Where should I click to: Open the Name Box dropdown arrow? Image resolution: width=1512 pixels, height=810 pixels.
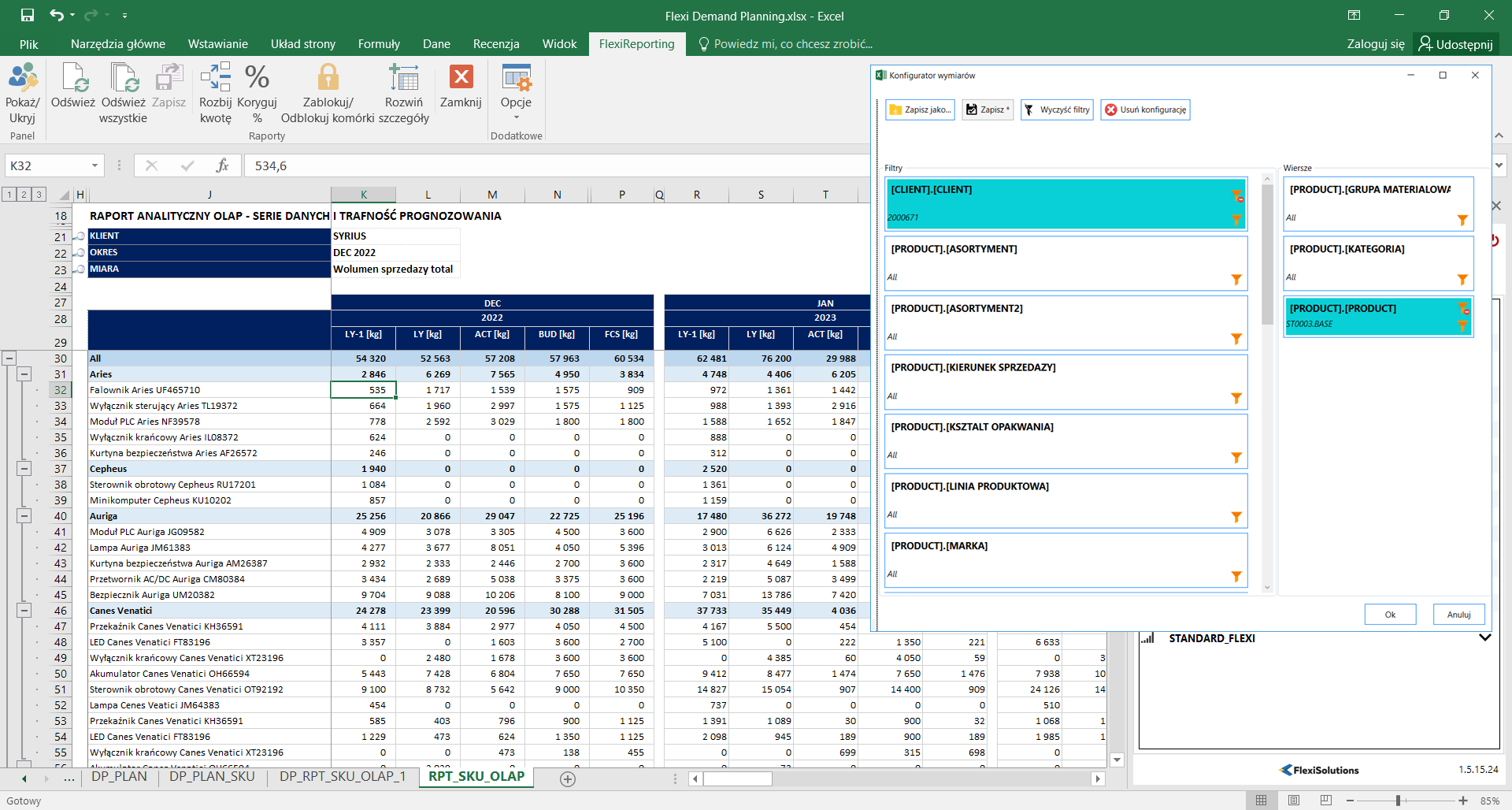(x=94, y=166)
